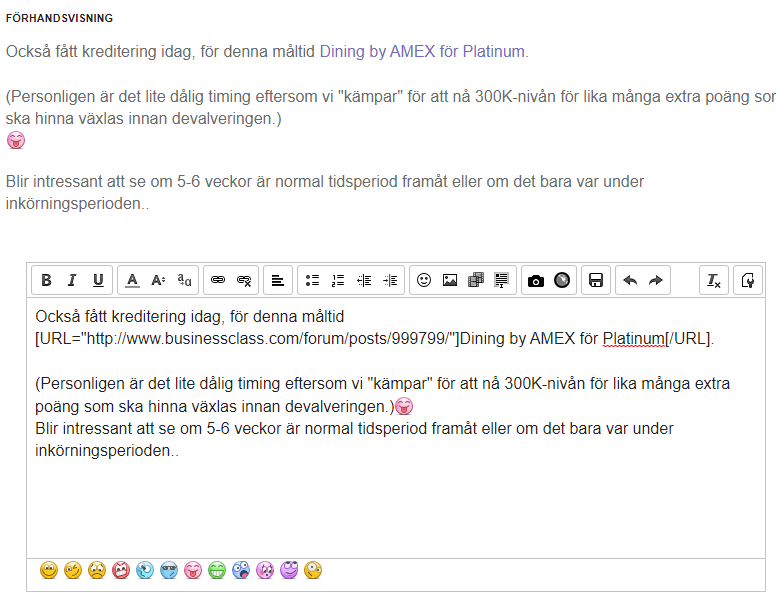Image resolution: width=776 pixels, height=602 pixels.
Task: Open the text alignment dropdown
Action: tap(278, 281)
